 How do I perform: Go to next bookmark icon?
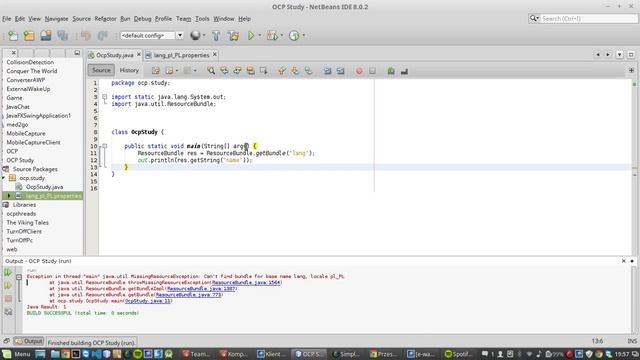(x=295, y=71)
